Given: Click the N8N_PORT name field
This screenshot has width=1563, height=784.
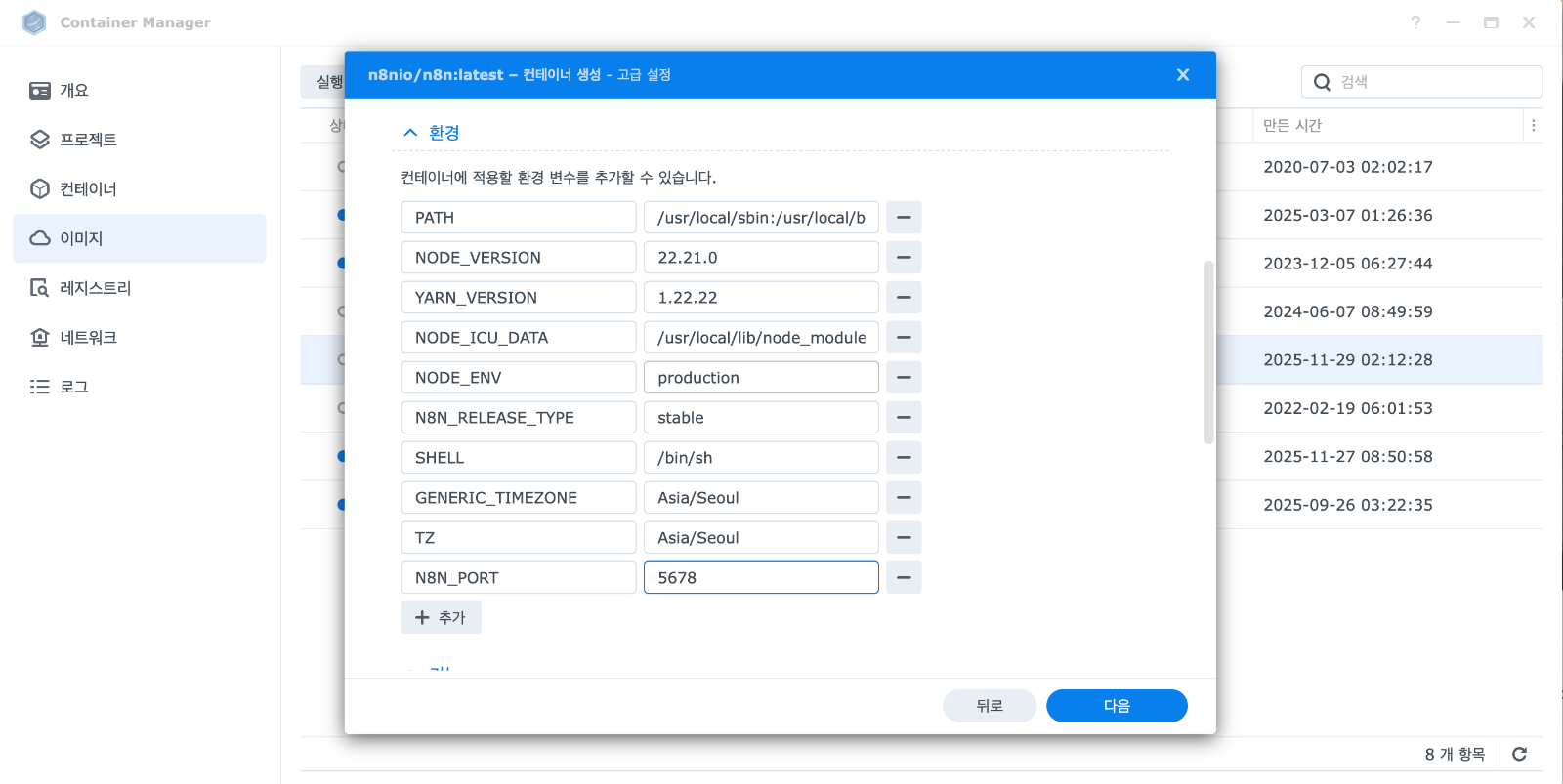Looking at the screenshot, I should [x=519, y=578].
